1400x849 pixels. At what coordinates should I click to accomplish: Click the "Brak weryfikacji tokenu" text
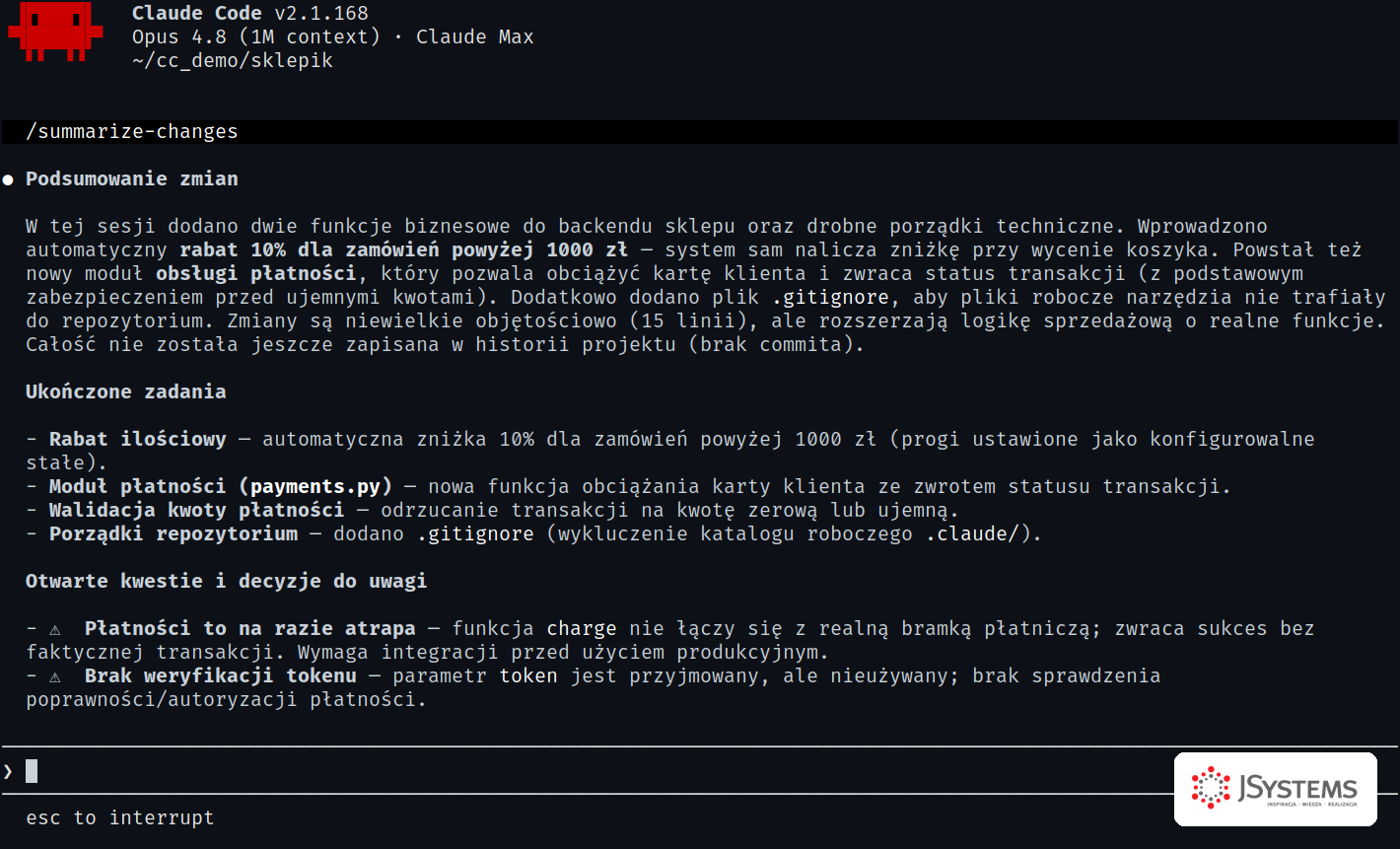coord(221,676)
